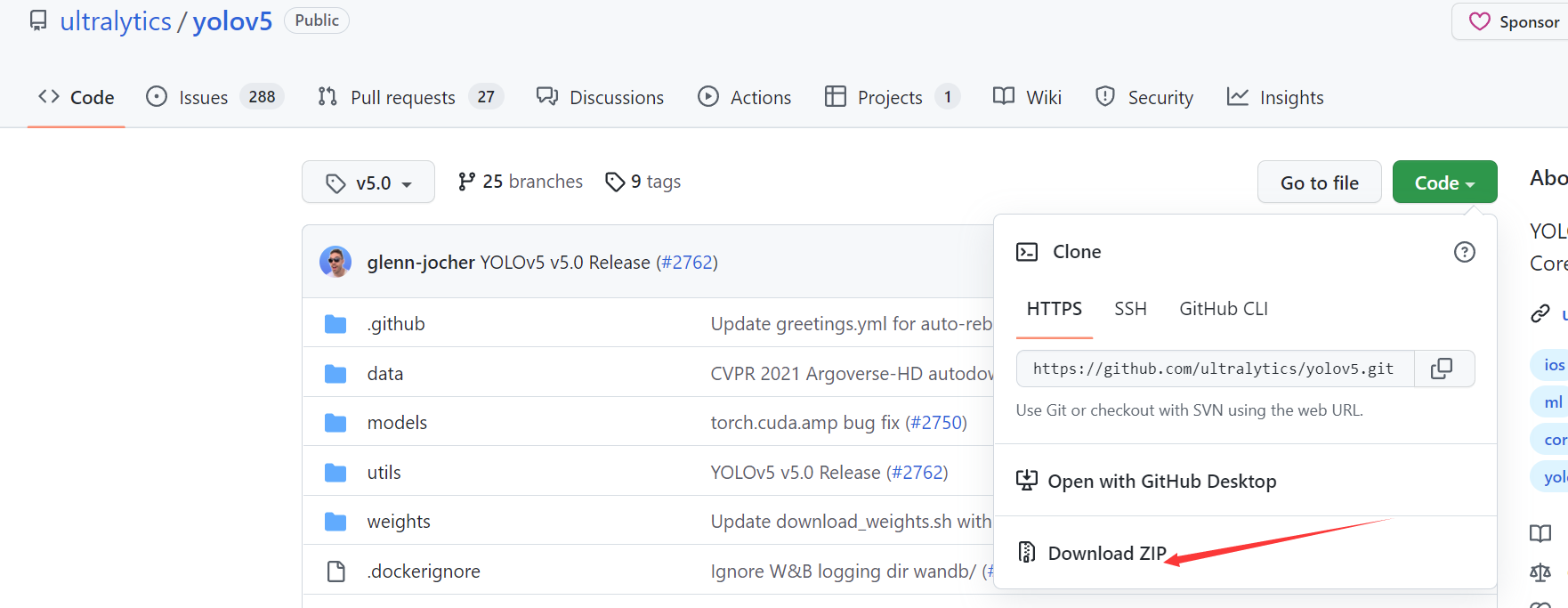Select the HTTPS clone tab

[1055, 309]
